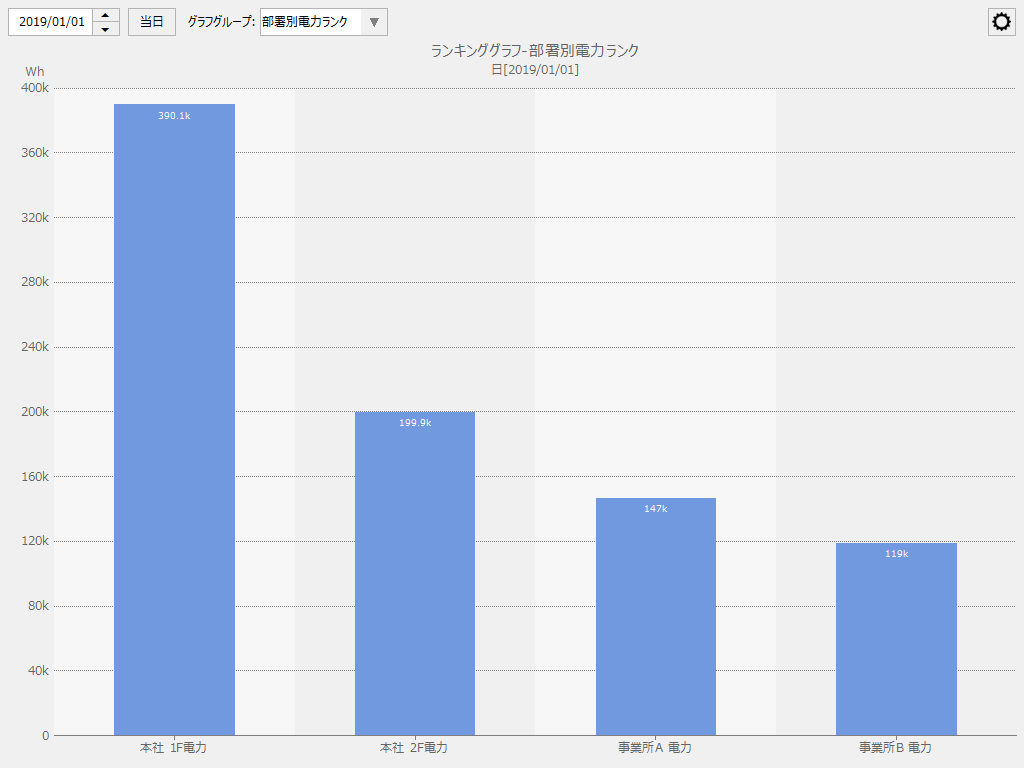Image resolution: width=1024 pixels, height=768 pixels.
Task: Click the 当日 button
Action: click(x=151, y=22)
